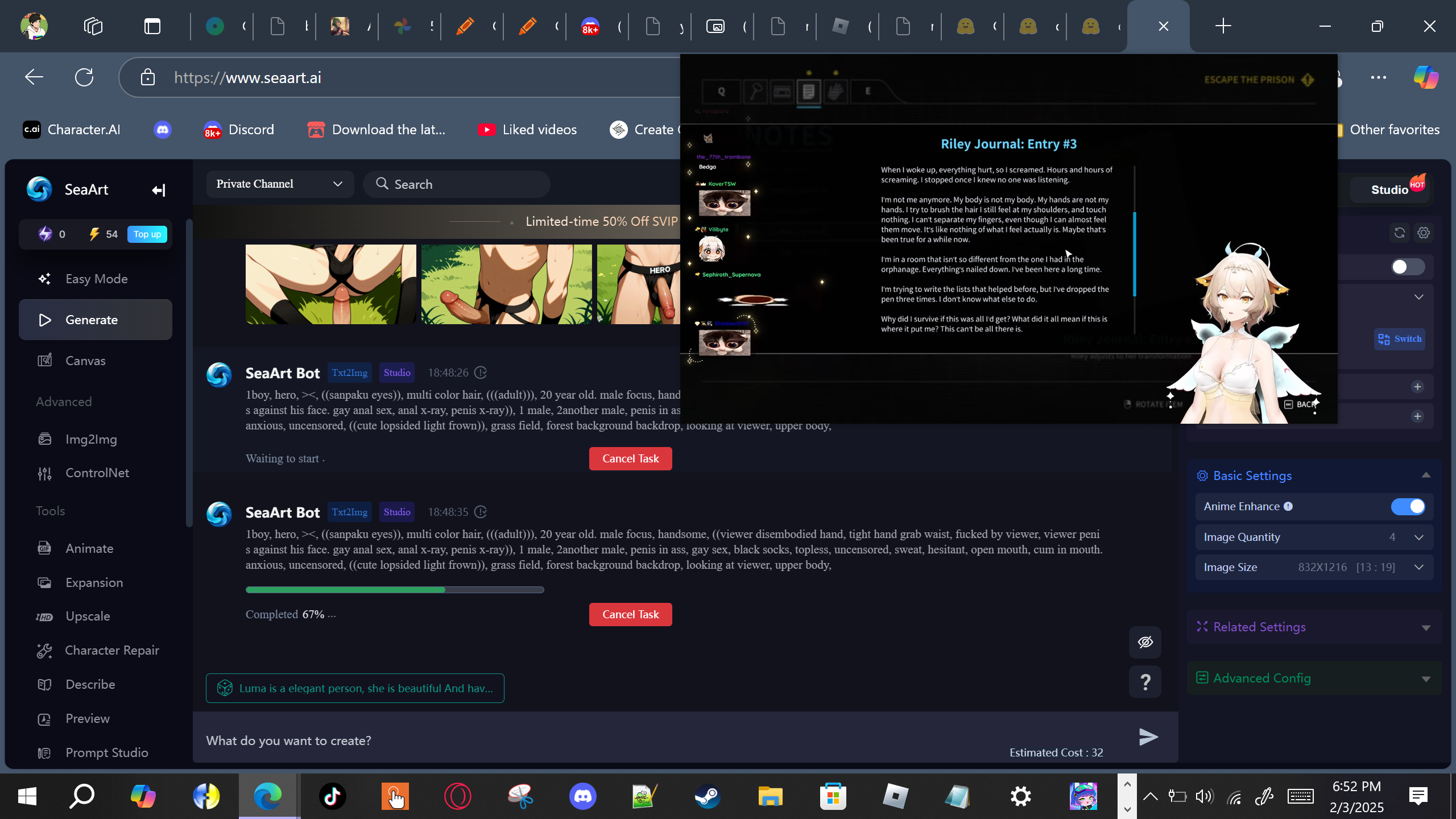The width and height of the screenshot is (1456, 819).
Task: Open the Animate tool
Action: (x=96, y=548)
